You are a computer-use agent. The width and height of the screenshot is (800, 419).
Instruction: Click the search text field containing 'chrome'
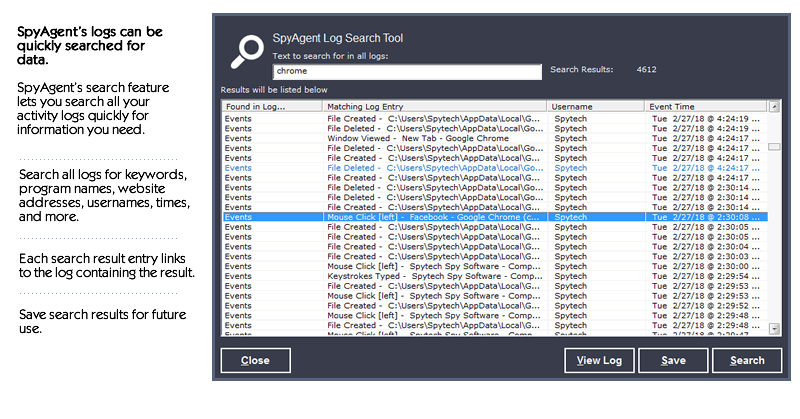tap(407, 71)
